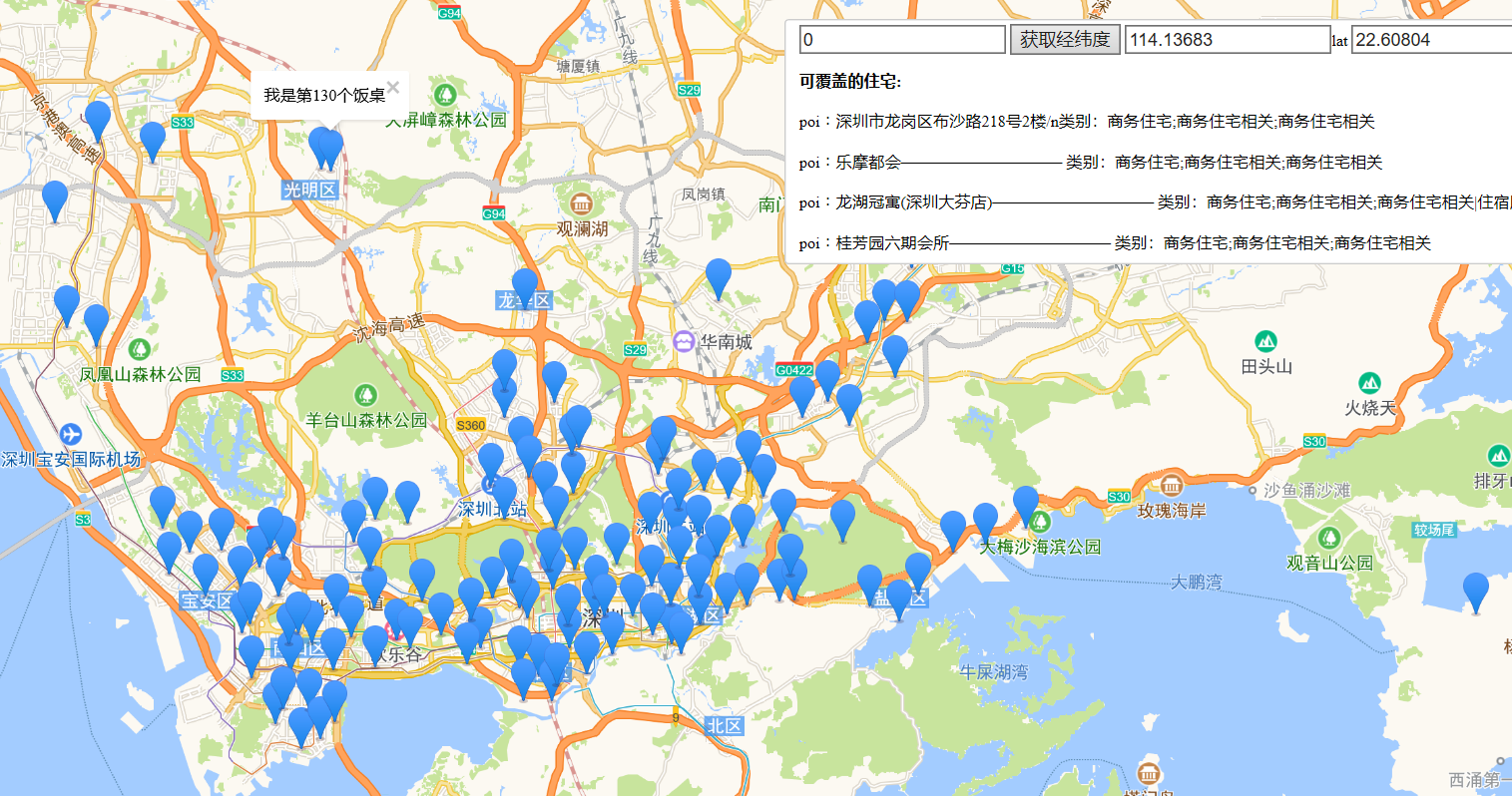The height and width of the screenshot is (796, 1512).
Task: Click the 观音山公园 park icon
Action: tap(1328, 539)
